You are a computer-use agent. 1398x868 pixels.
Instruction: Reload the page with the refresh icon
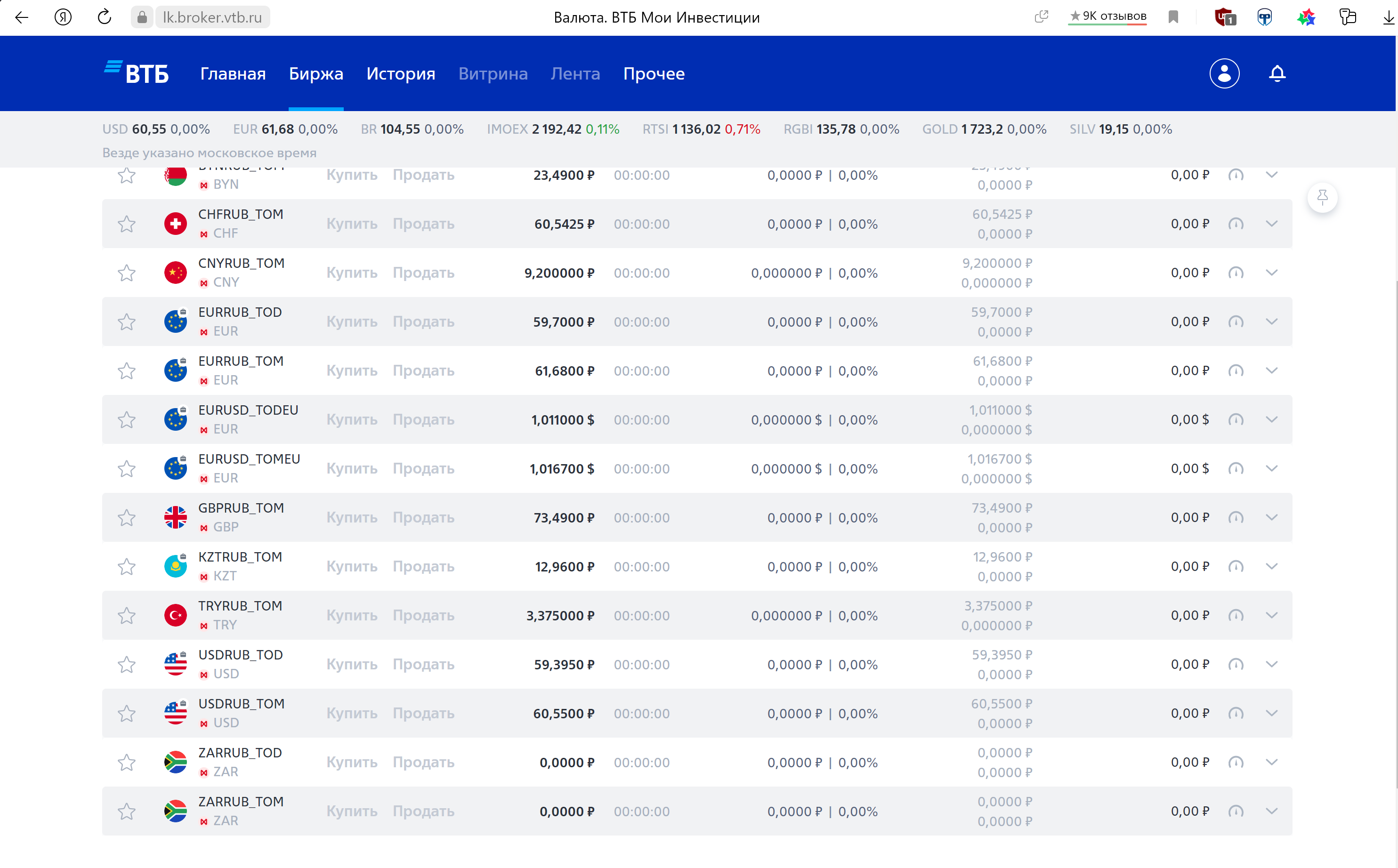pyautogui.click(x=105, y=17)
